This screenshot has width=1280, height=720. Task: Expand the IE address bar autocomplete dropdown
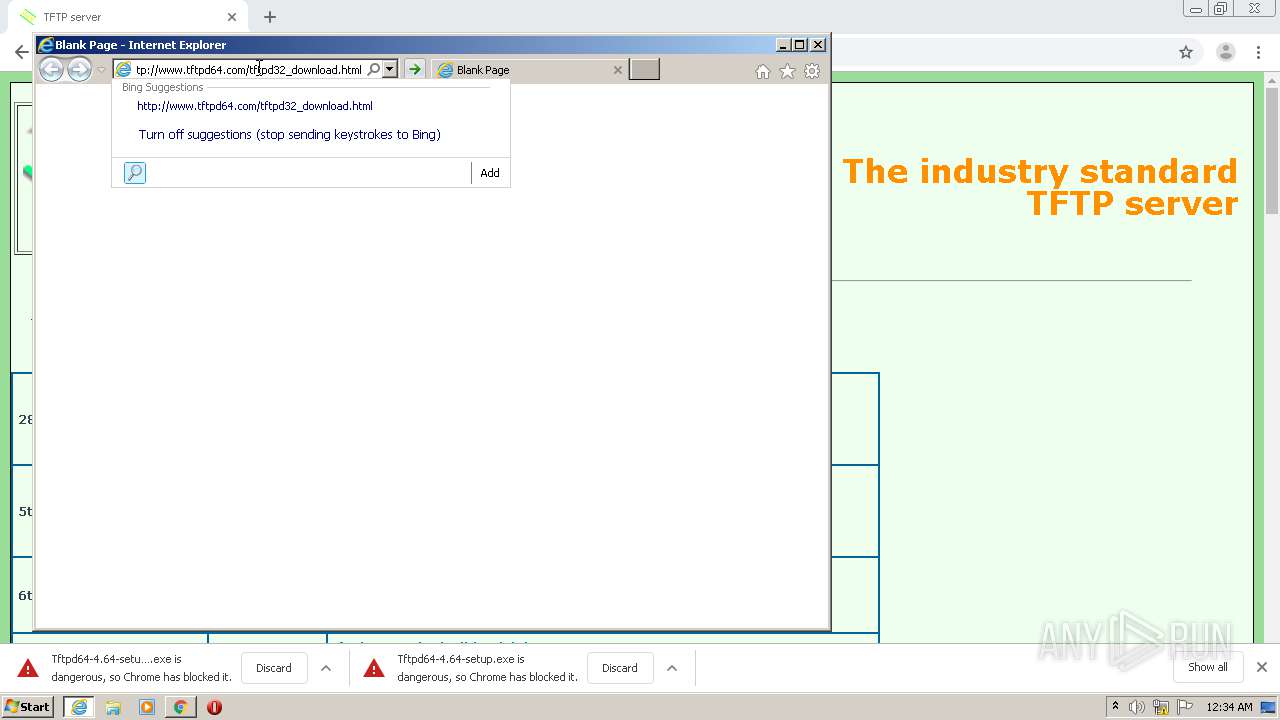coord(390,69)
